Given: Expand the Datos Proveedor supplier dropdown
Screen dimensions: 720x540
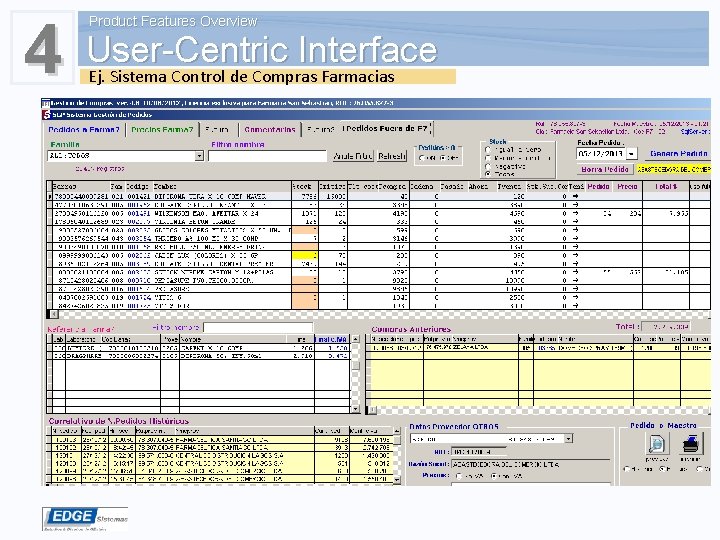Looking at the screenshot, I should tap(568, 439).
